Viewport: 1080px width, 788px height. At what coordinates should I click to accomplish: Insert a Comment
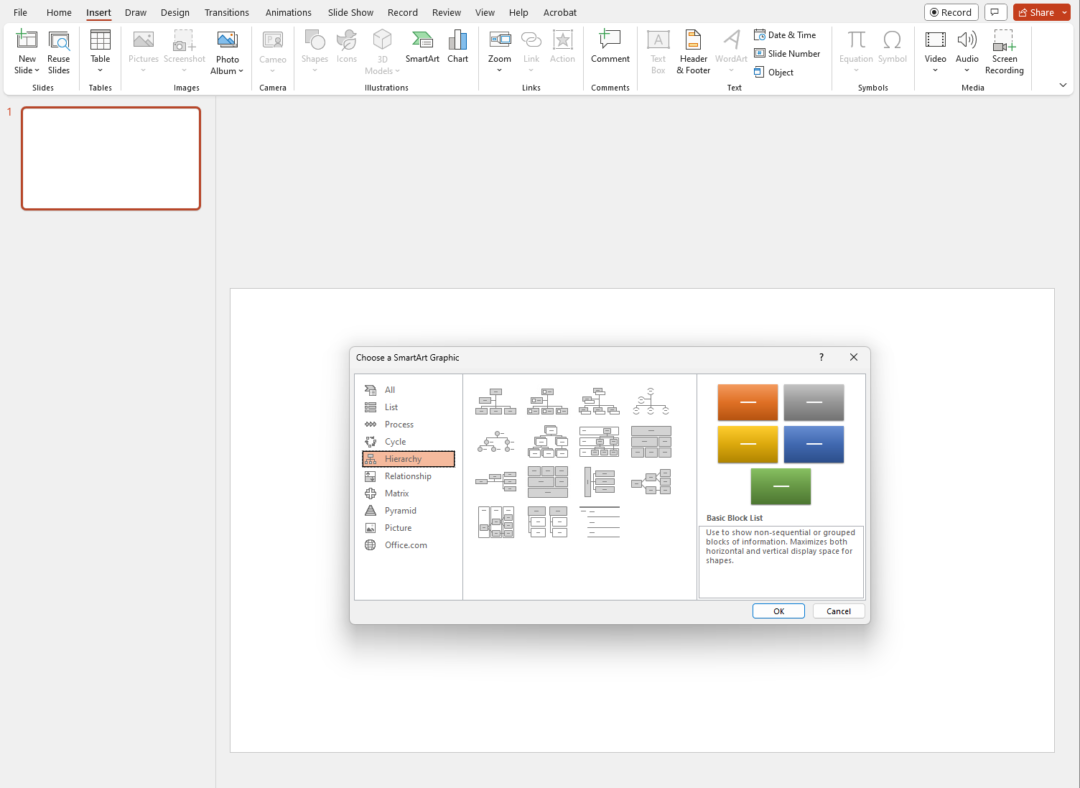coord(610,47)
